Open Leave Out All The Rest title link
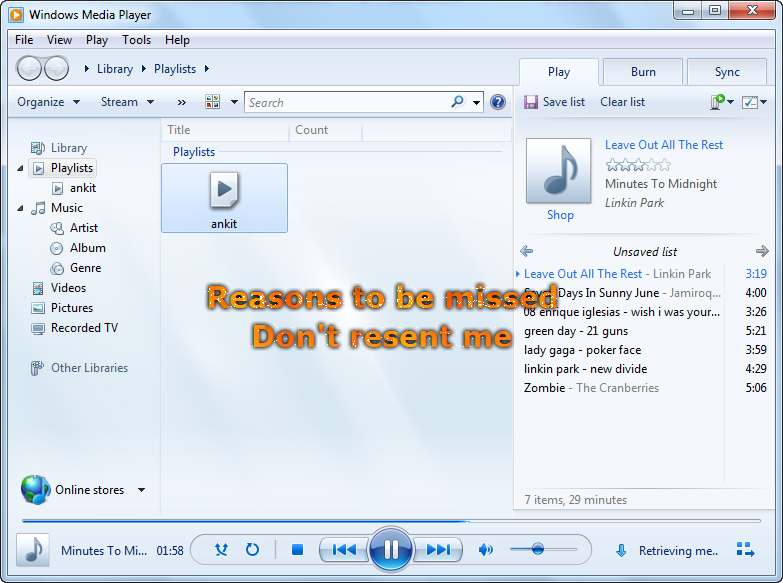The image size is (783, 583). tap(664, 145)
